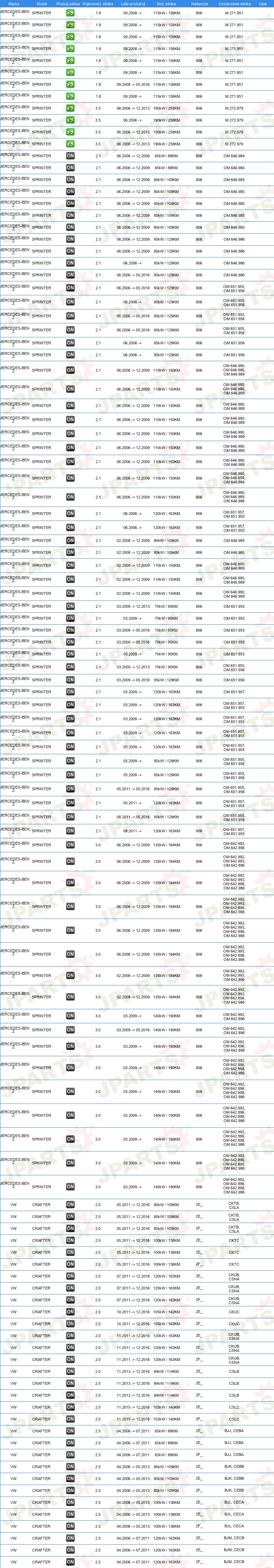Click the Nadwozie column header
The width and height of the screenshot is (274, 1568).
(199, 4)
